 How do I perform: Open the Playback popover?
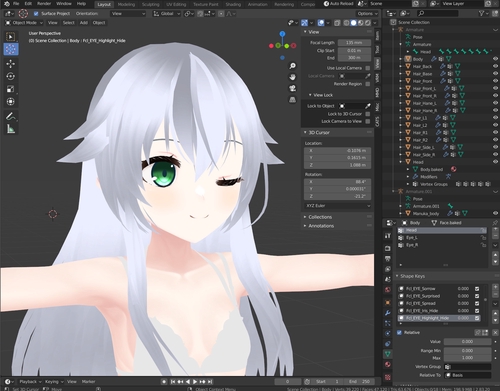(x=30, y=382)
